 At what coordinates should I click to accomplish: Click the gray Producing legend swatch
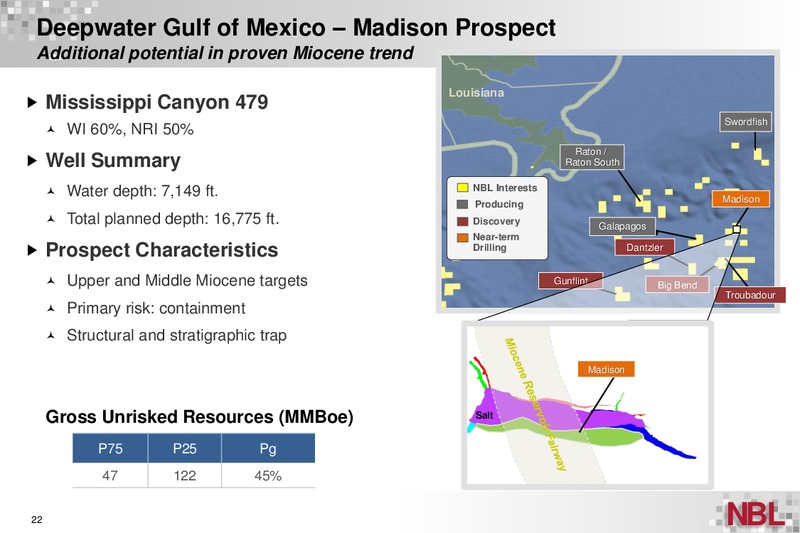coord(462,204)
